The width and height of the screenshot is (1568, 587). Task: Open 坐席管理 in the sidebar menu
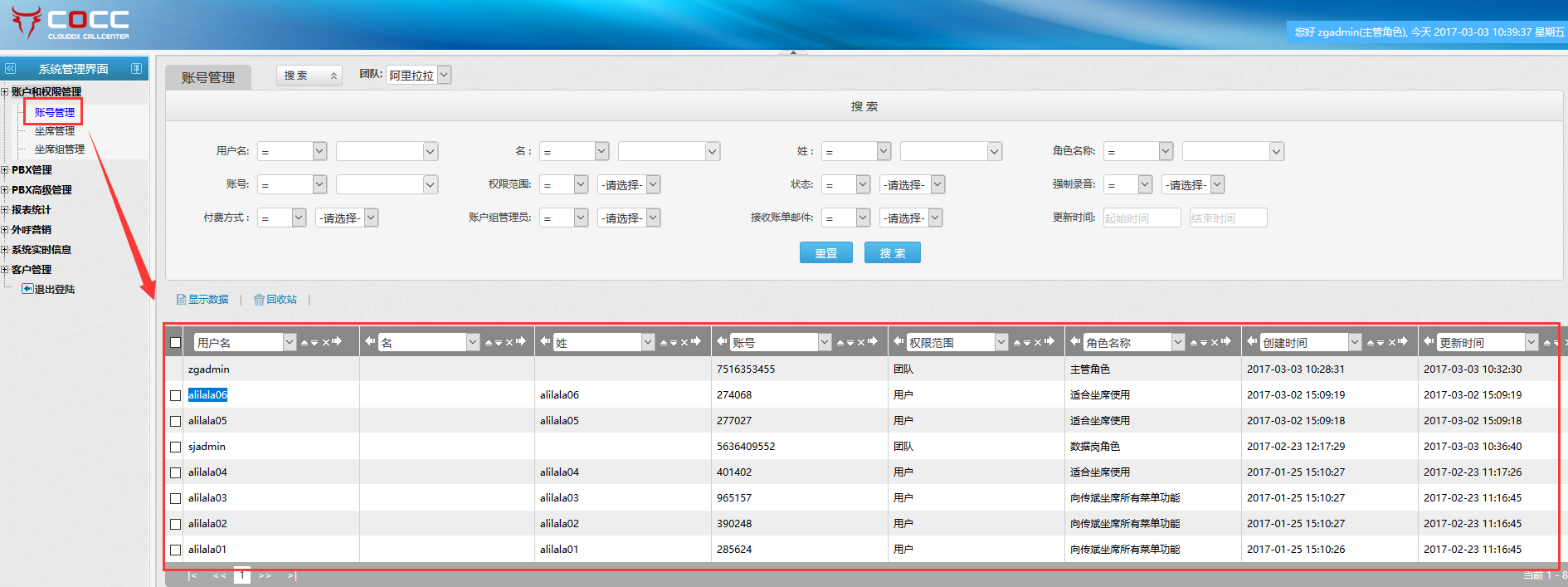click(x=55, y=131)
